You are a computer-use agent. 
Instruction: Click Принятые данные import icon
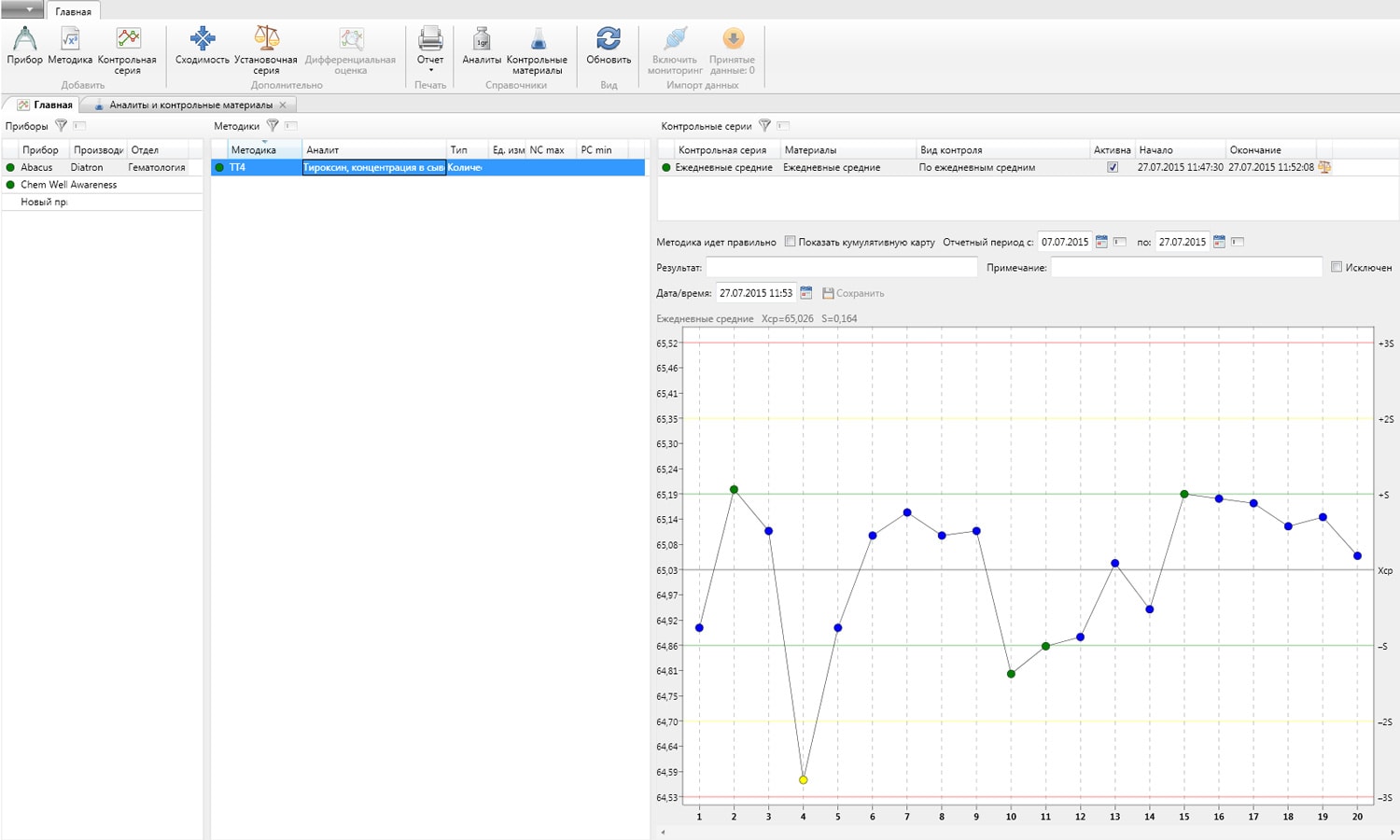point(733,38)
